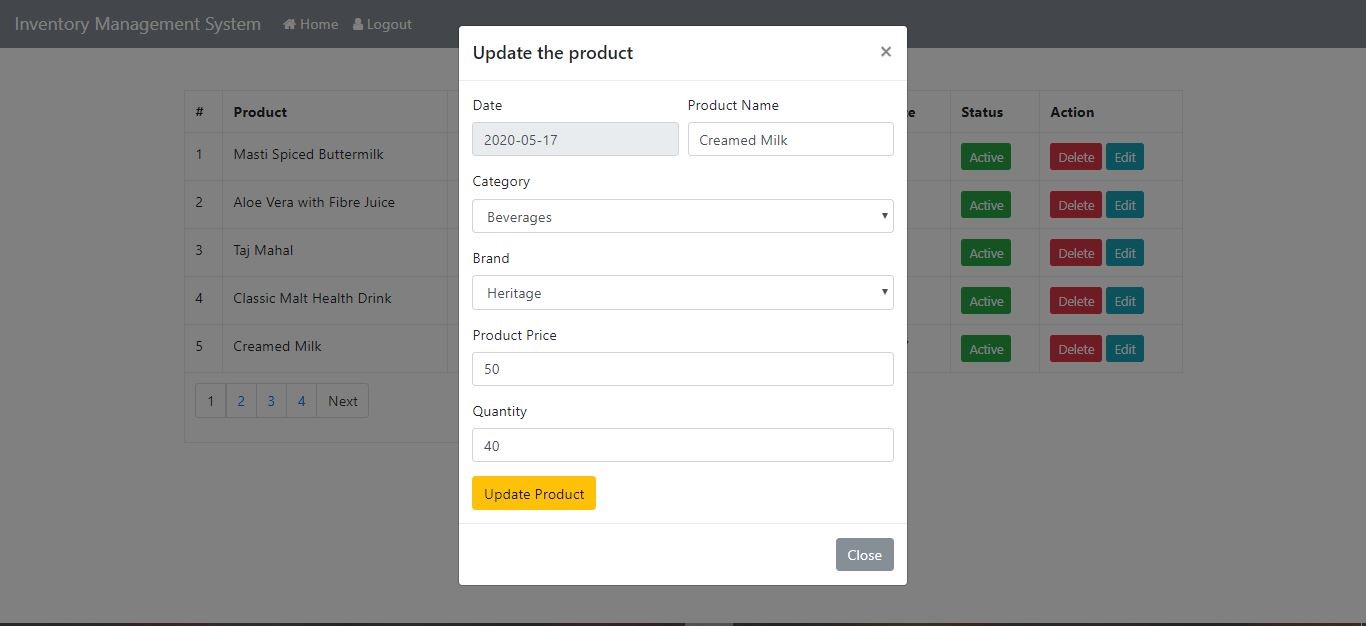Go to pagination page 1
This screenshot has width=1366, height=626.
210,401
